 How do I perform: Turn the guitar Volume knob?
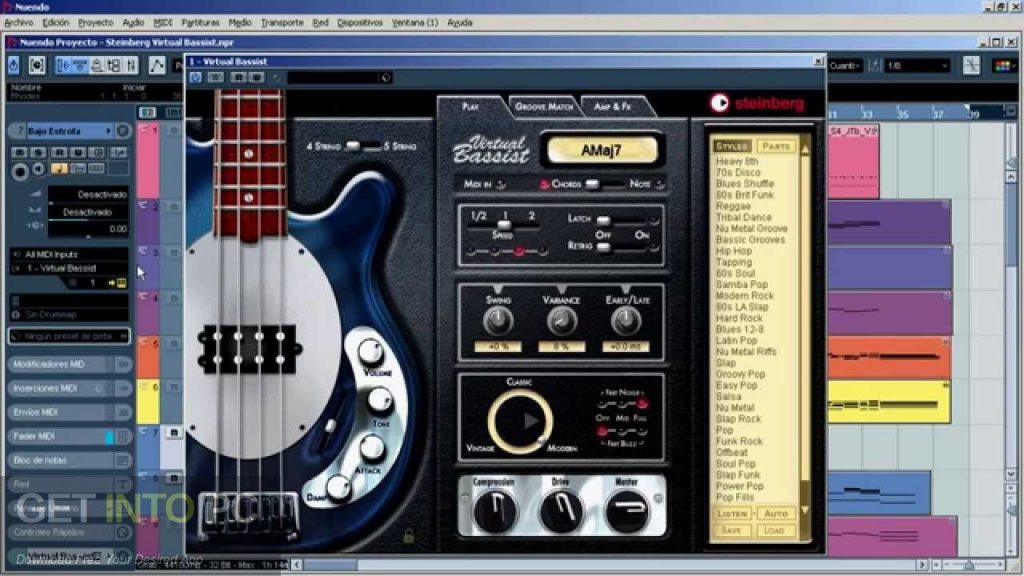pos(370,352)
